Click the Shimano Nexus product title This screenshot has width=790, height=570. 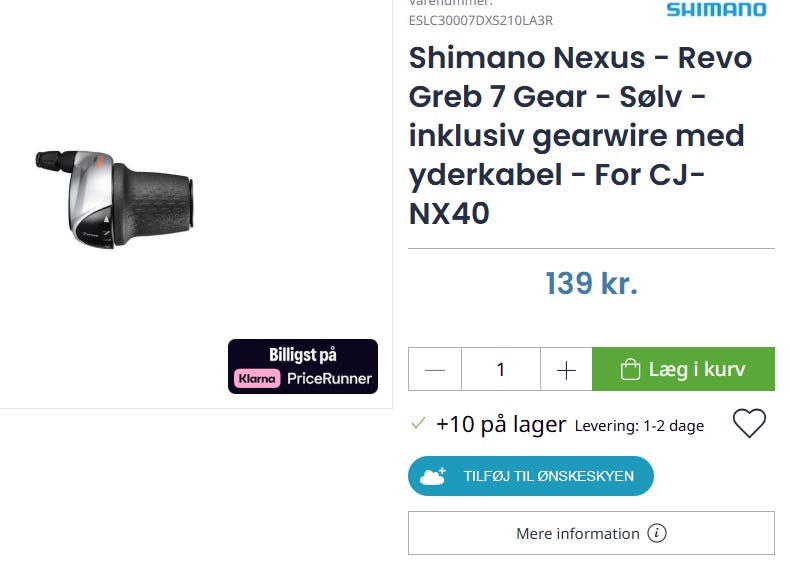tap(580, 135)
